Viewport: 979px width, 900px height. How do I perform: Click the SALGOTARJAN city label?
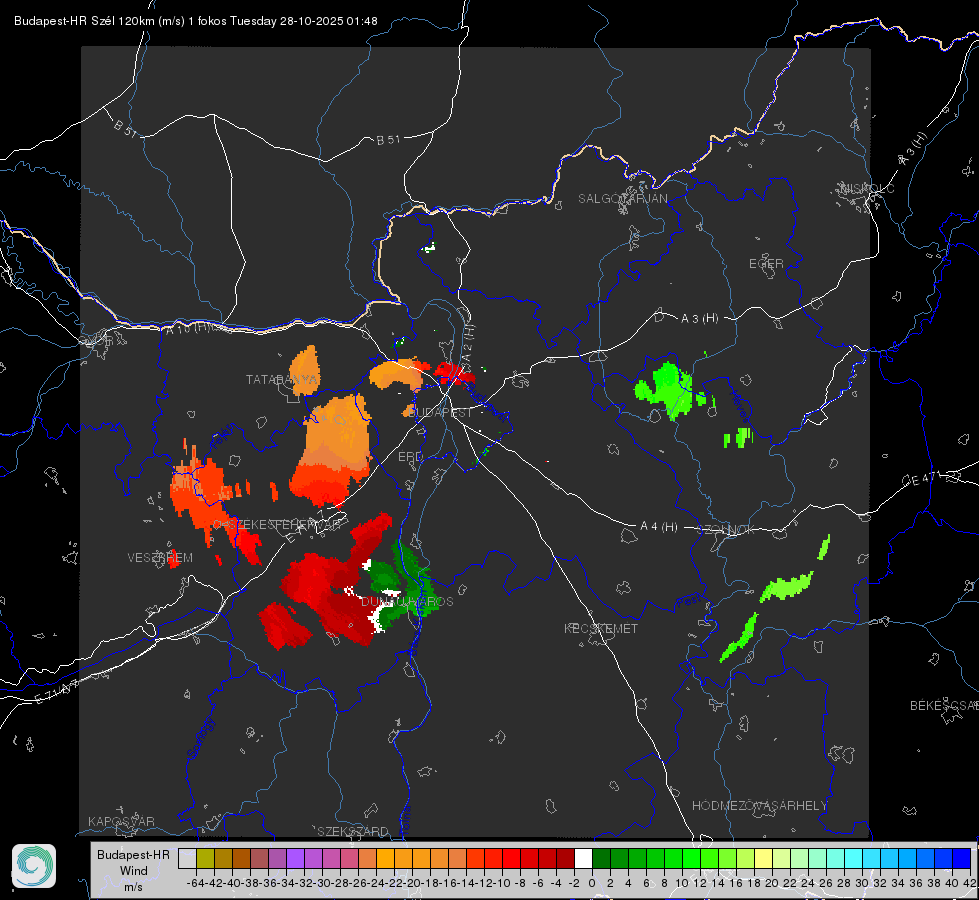(622, 199)
